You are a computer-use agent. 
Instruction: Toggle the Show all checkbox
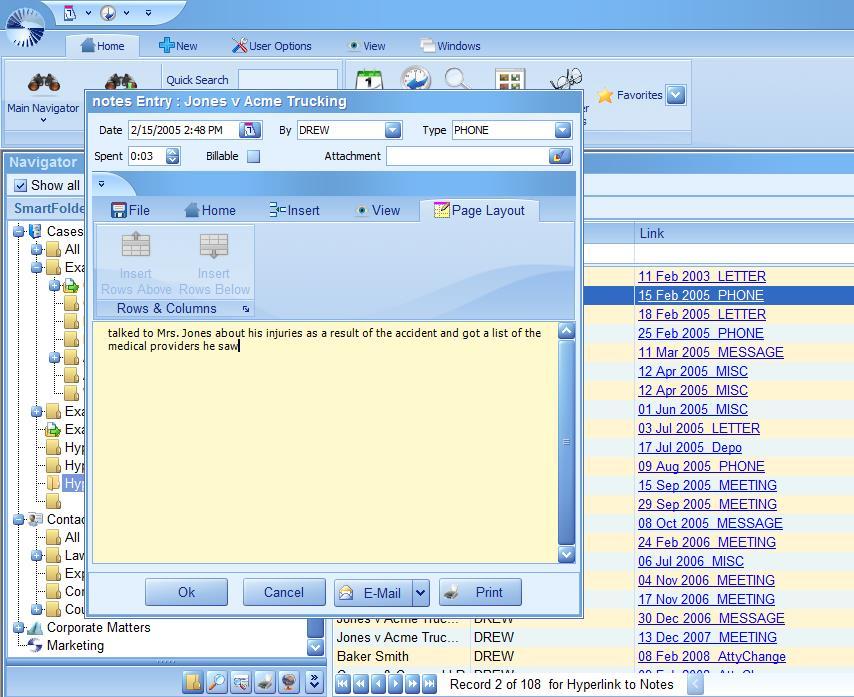point(20,186)
